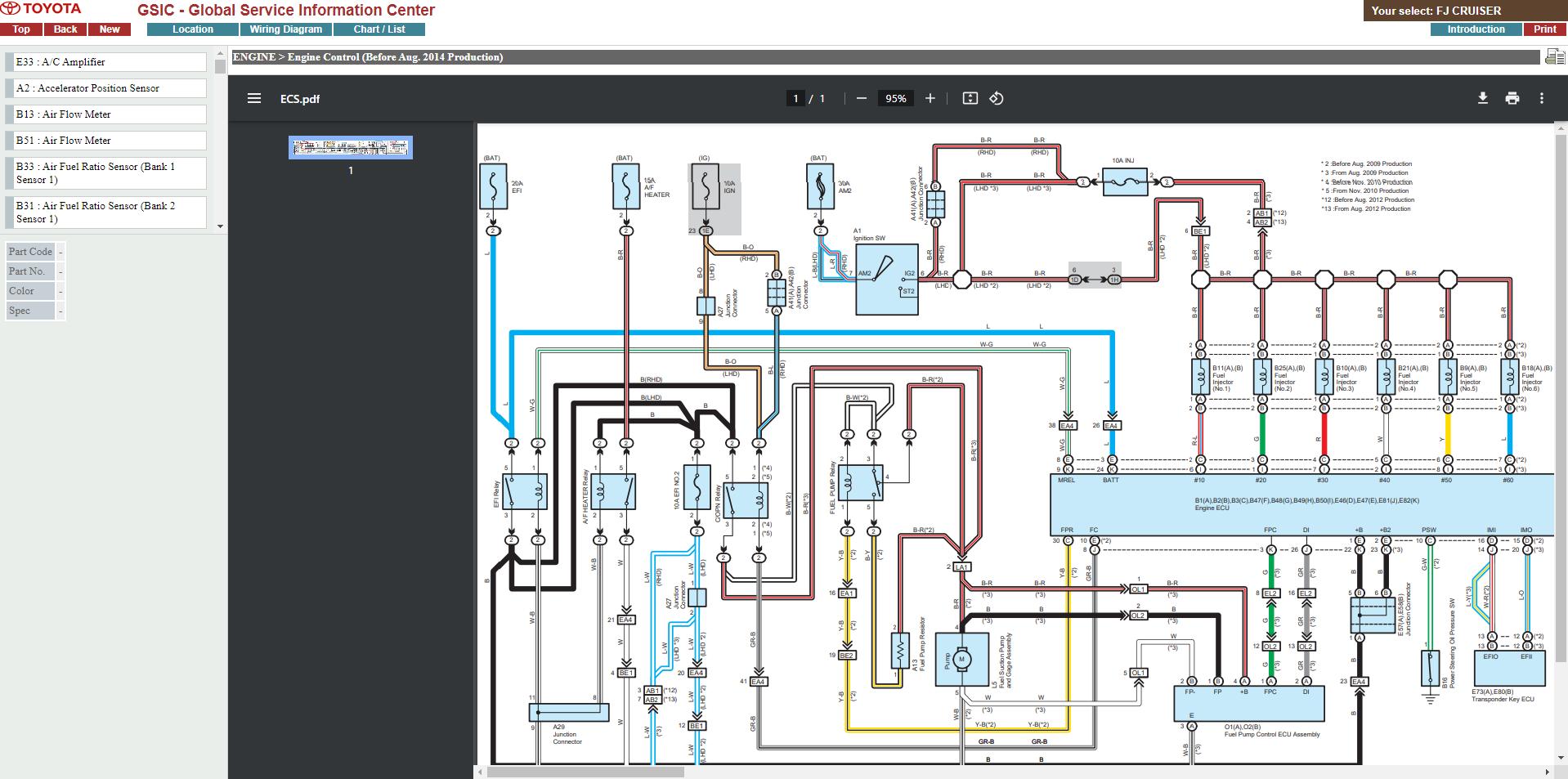Screen dimensions: 1568x779
Task: Select E33 : A/C Amplifier
Action: (x=106, y=62)
